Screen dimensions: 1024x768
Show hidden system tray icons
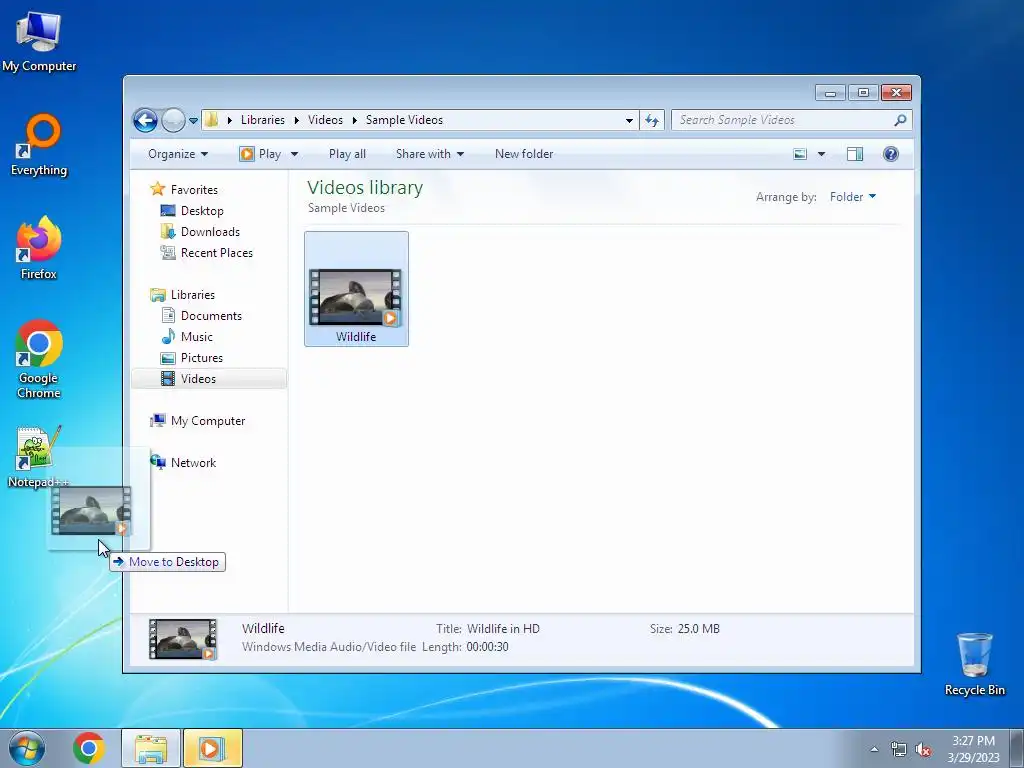tap(874, 749)
